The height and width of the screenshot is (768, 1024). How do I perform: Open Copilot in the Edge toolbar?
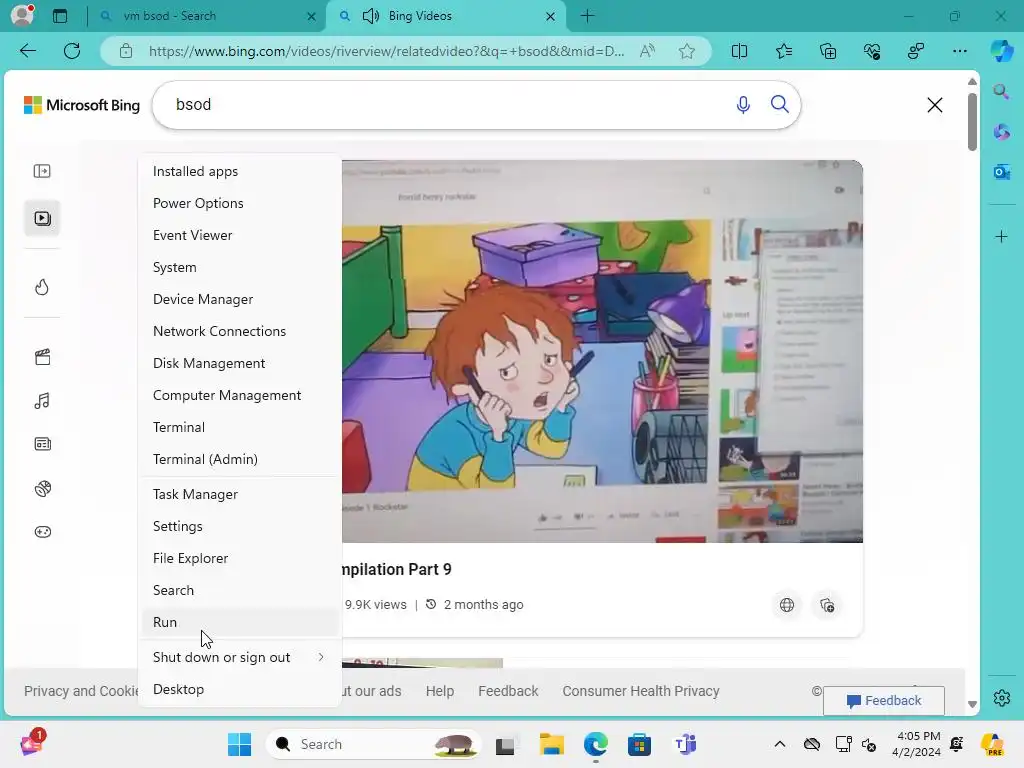tap(1001, 51)
